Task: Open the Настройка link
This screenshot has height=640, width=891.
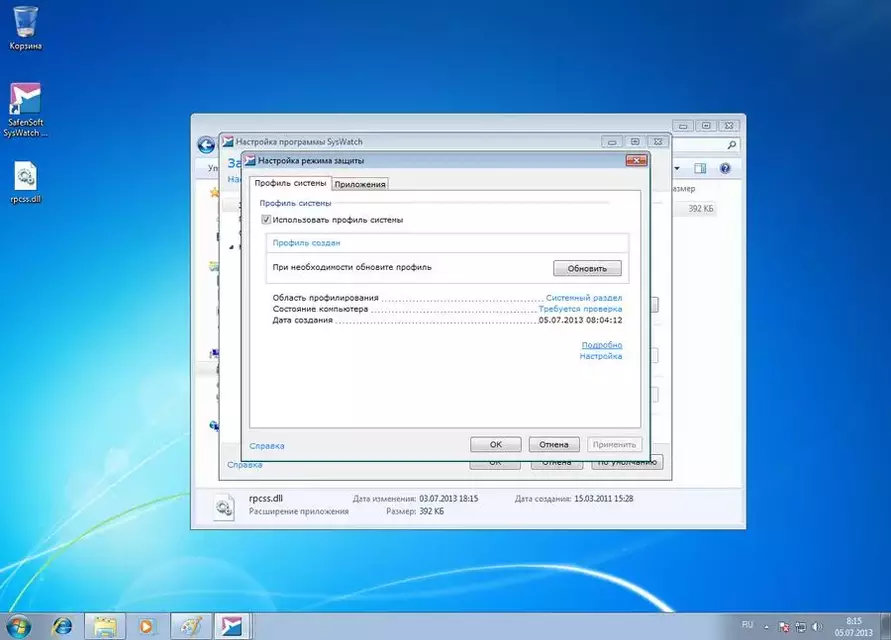Action: tap(601, 356)
